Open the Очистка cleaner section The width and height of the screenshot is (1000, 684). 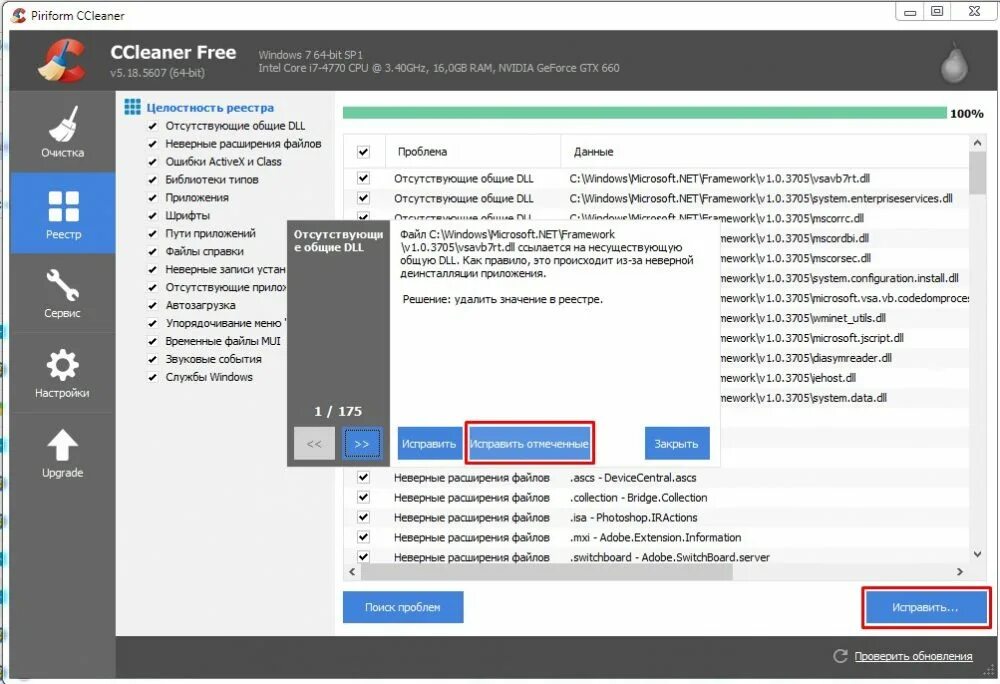[62, 132]
